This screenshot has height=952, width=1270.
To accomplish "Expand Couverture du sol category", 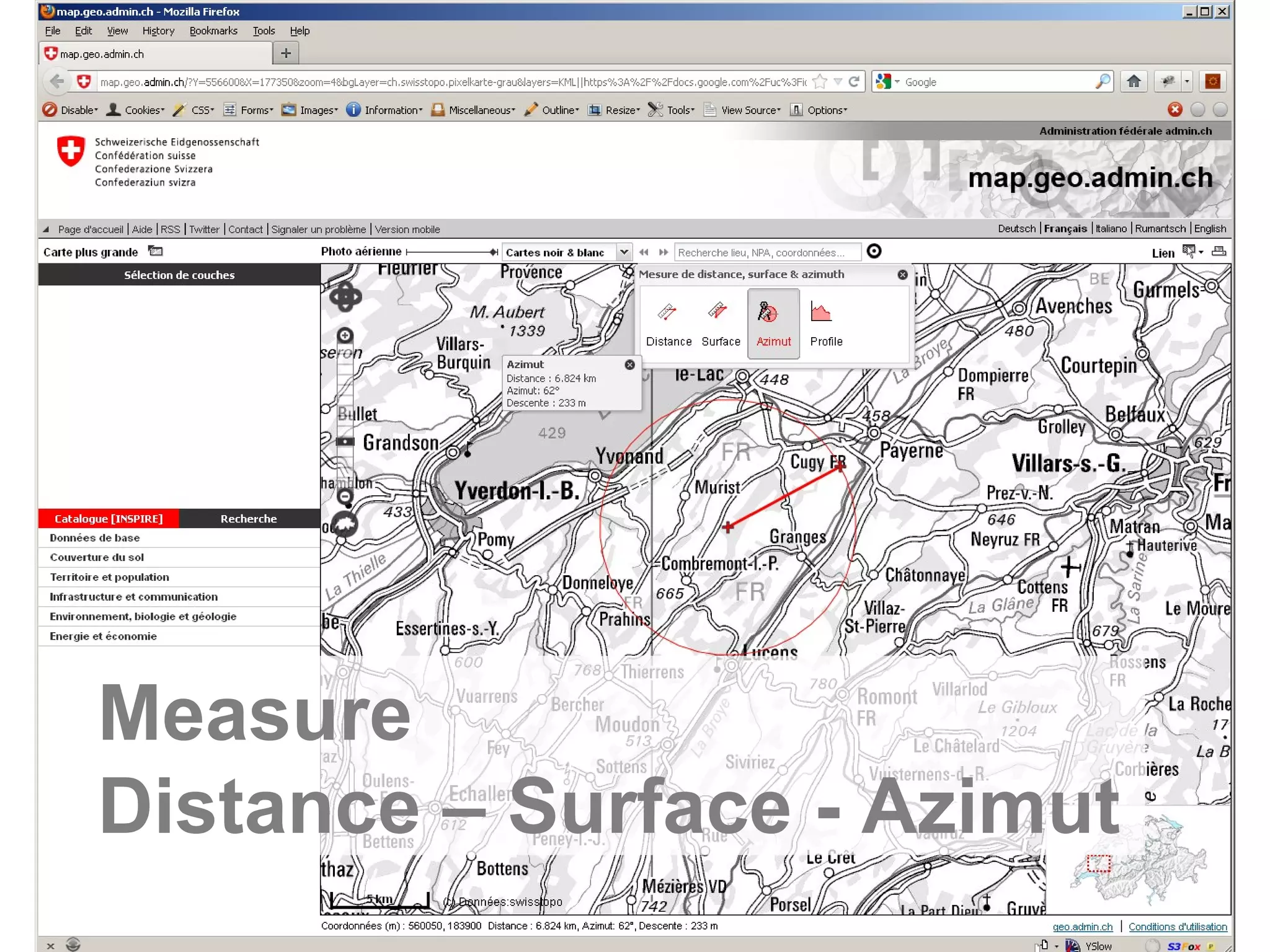I will [x=179, y=557].
